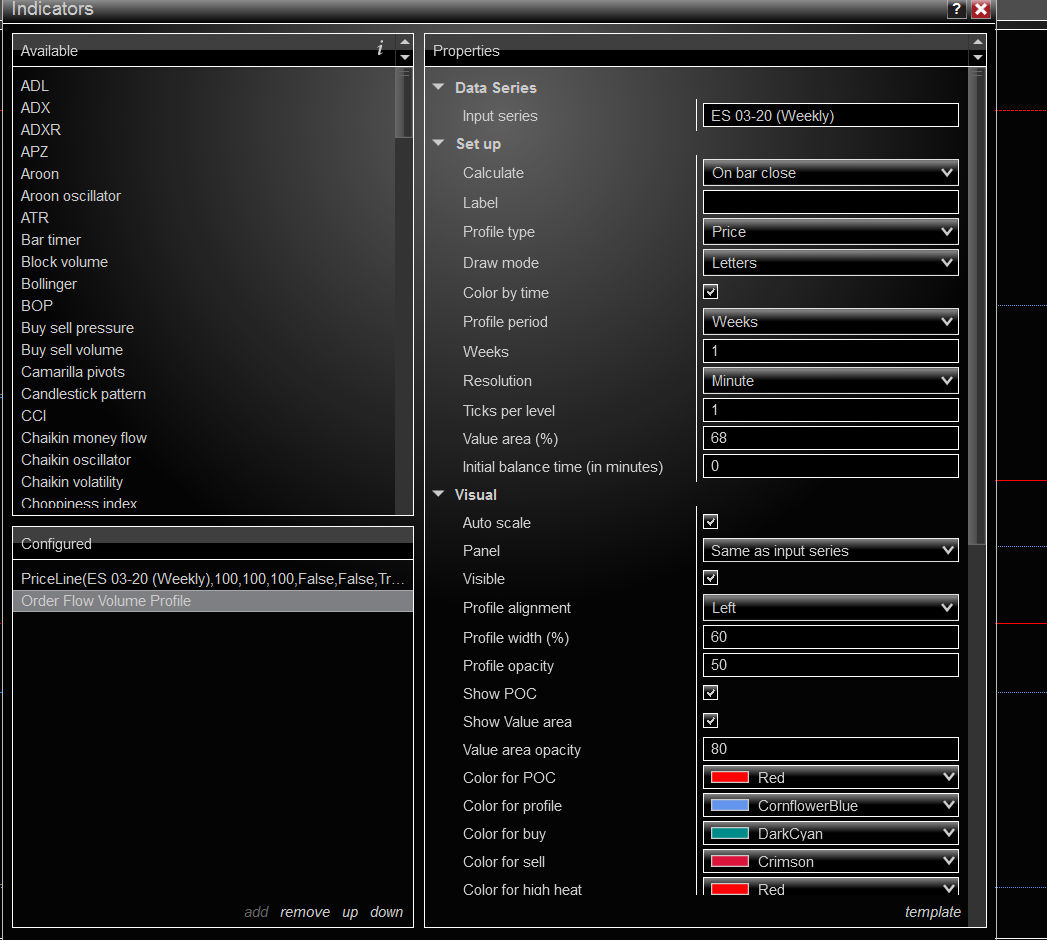
Task: Click Initial balance time field
Action: click(x=831, y=466)
